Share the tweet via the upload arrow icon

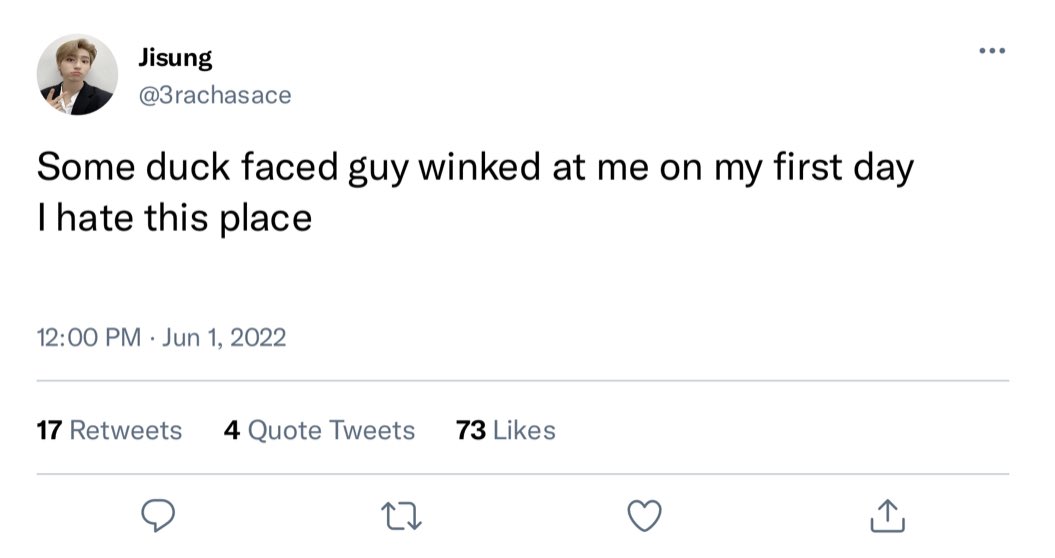click(x=887, y=516)
